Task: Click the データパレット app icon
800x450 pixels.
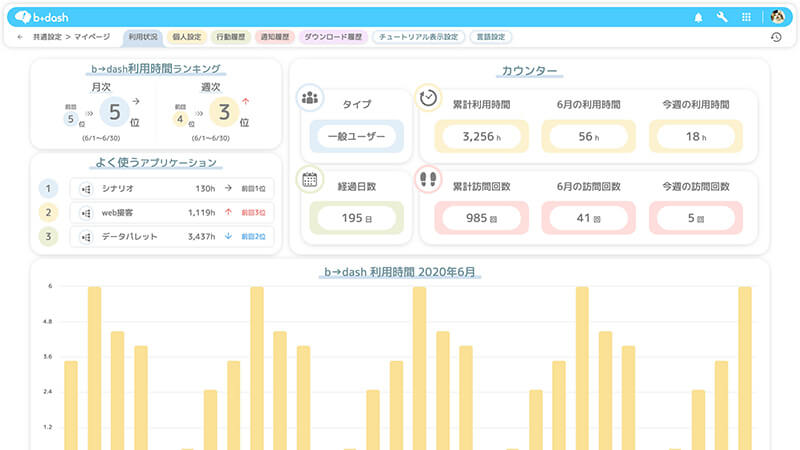Action: (86, 237)
